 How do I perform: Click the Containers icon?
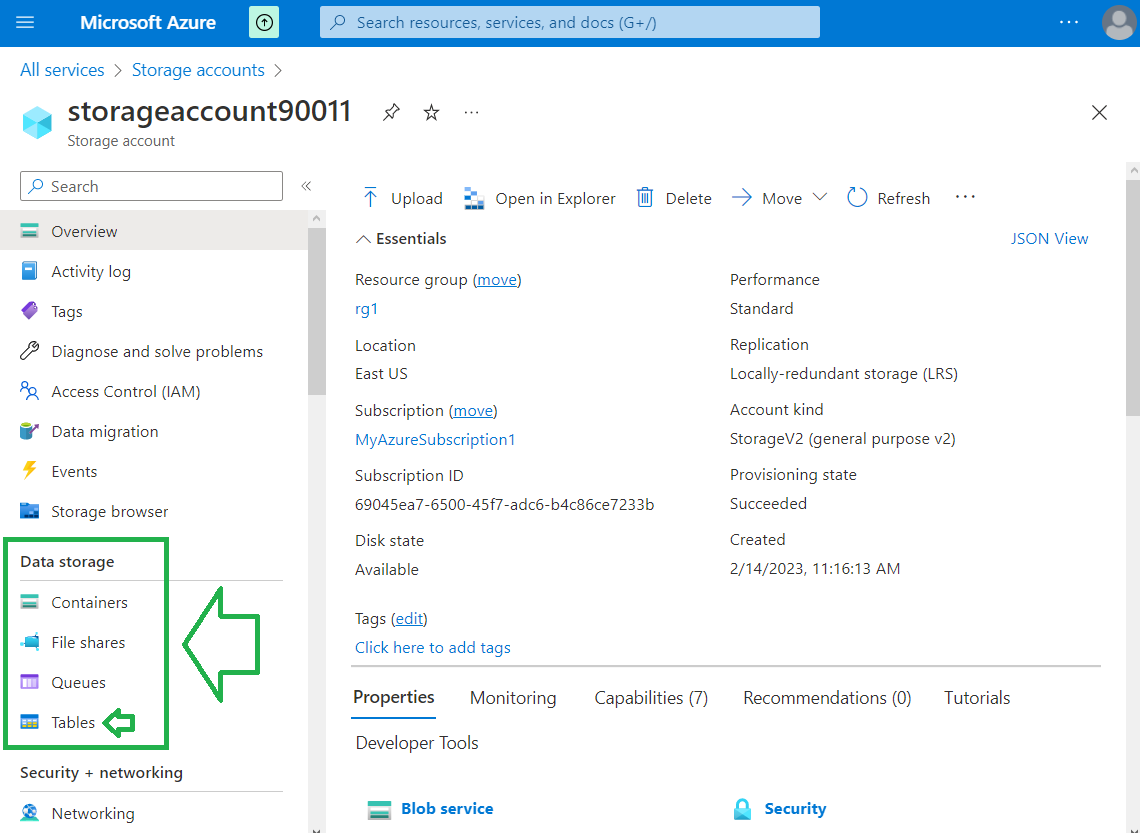[x=30, y=602]
